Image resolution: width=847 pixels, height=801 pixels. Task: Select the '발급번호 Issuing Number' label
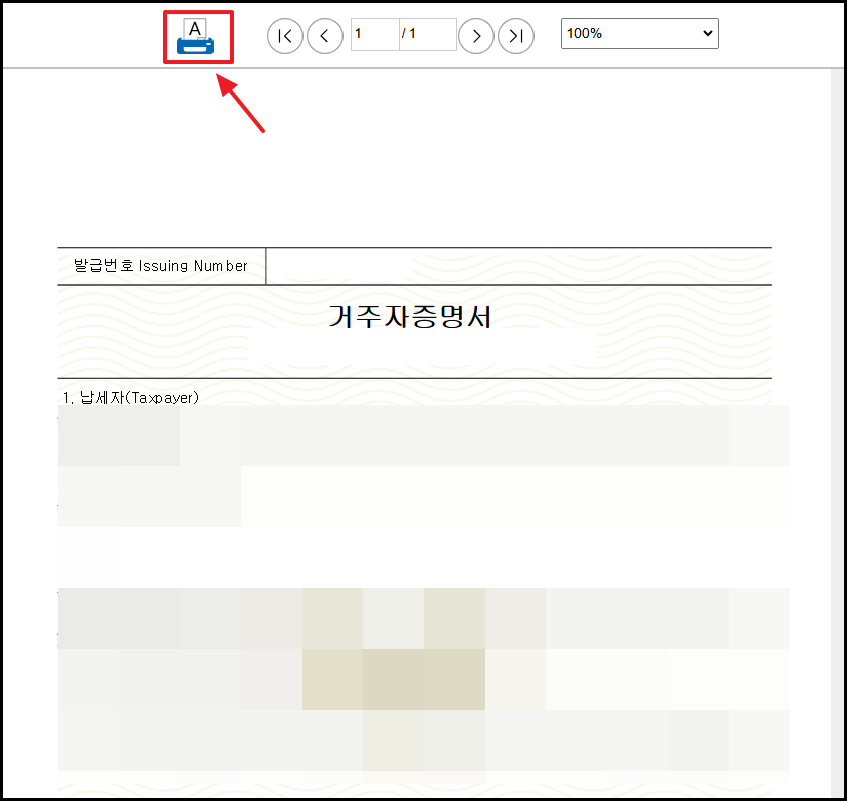point(160,266)
